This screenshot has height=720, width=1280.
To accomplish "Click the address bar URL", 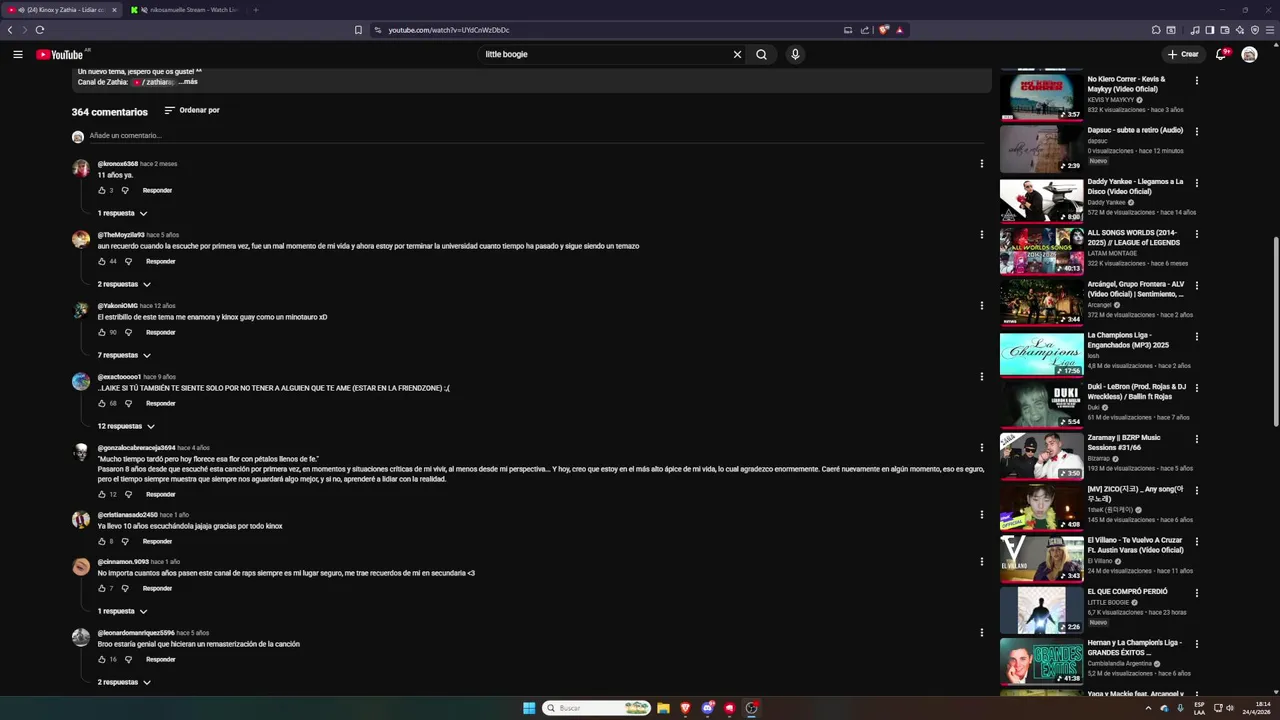I will [x=448, y=30].
